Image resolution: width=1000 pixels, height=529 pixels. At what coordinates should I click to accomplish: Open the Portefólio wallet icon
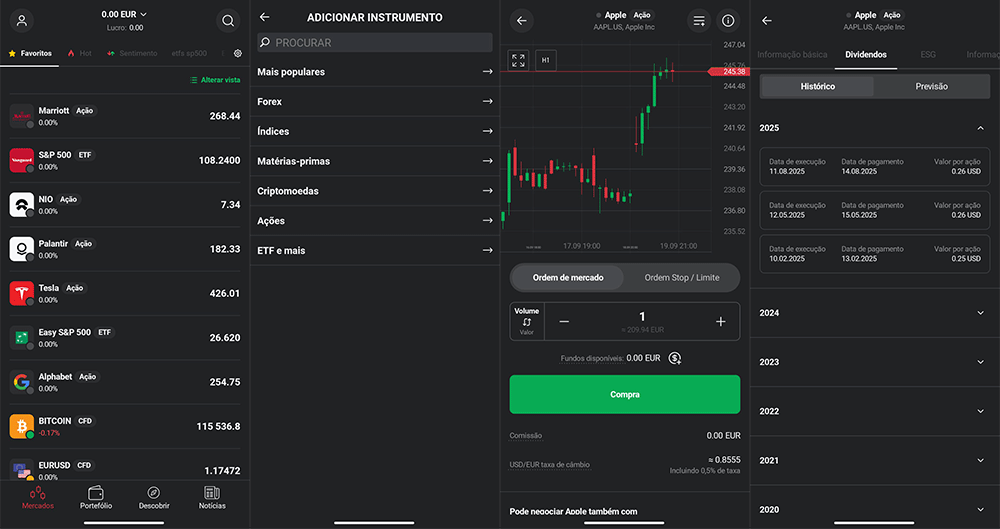(96, 493)
